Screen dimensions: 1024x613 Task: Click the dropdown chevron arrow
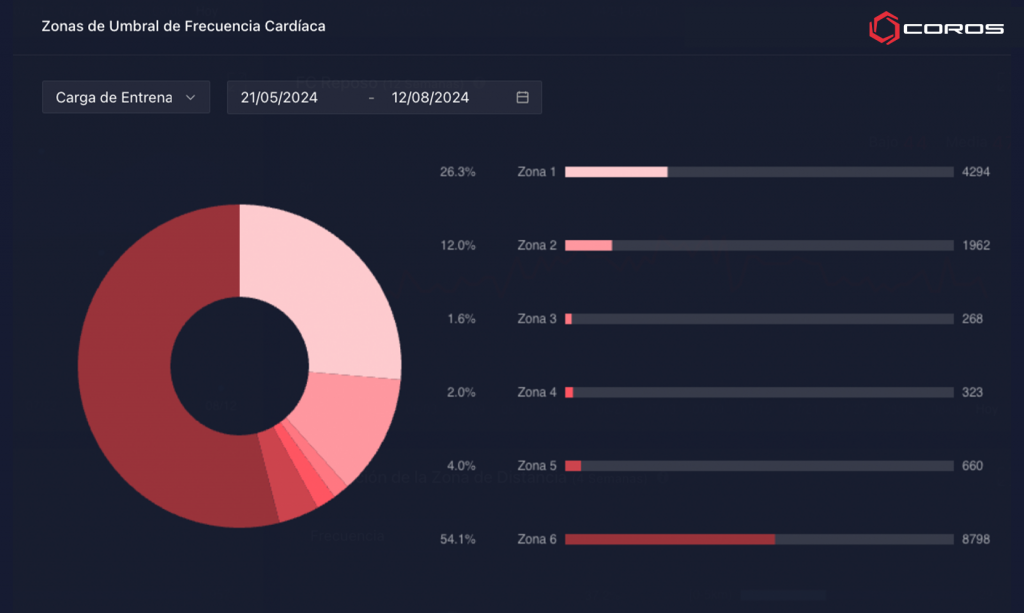pos(191,98)
